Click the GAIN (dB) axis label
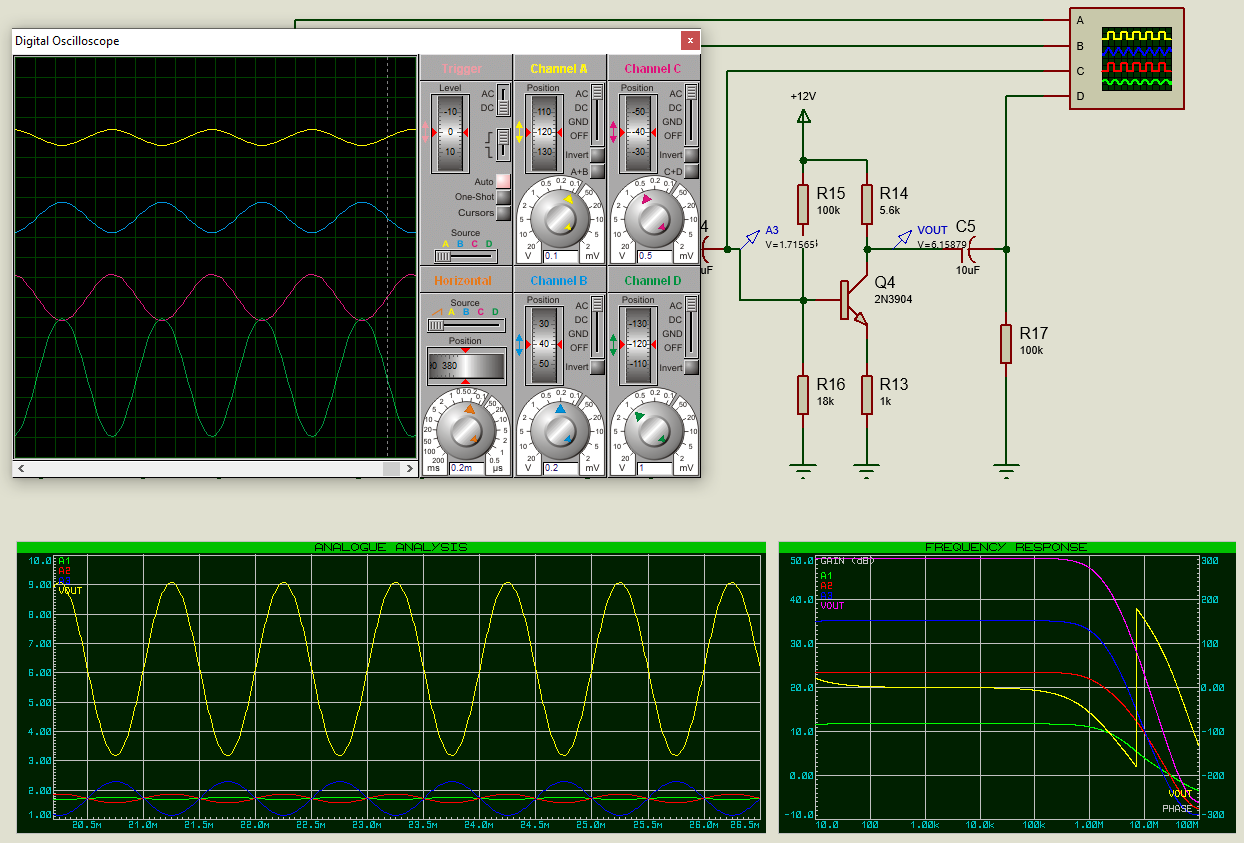Image resolution: width=1244 pixels, height=843 pixels. 846,561
